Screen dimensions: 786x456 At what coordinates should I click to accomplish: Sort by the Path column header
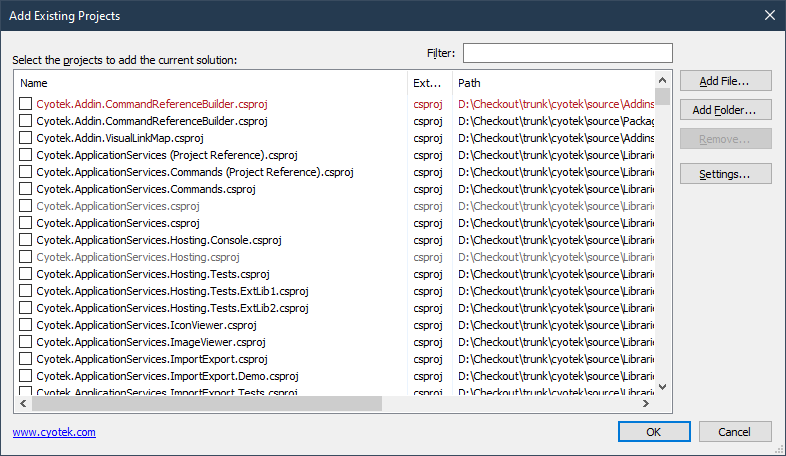pyautogui.click(x=553, y=83)
